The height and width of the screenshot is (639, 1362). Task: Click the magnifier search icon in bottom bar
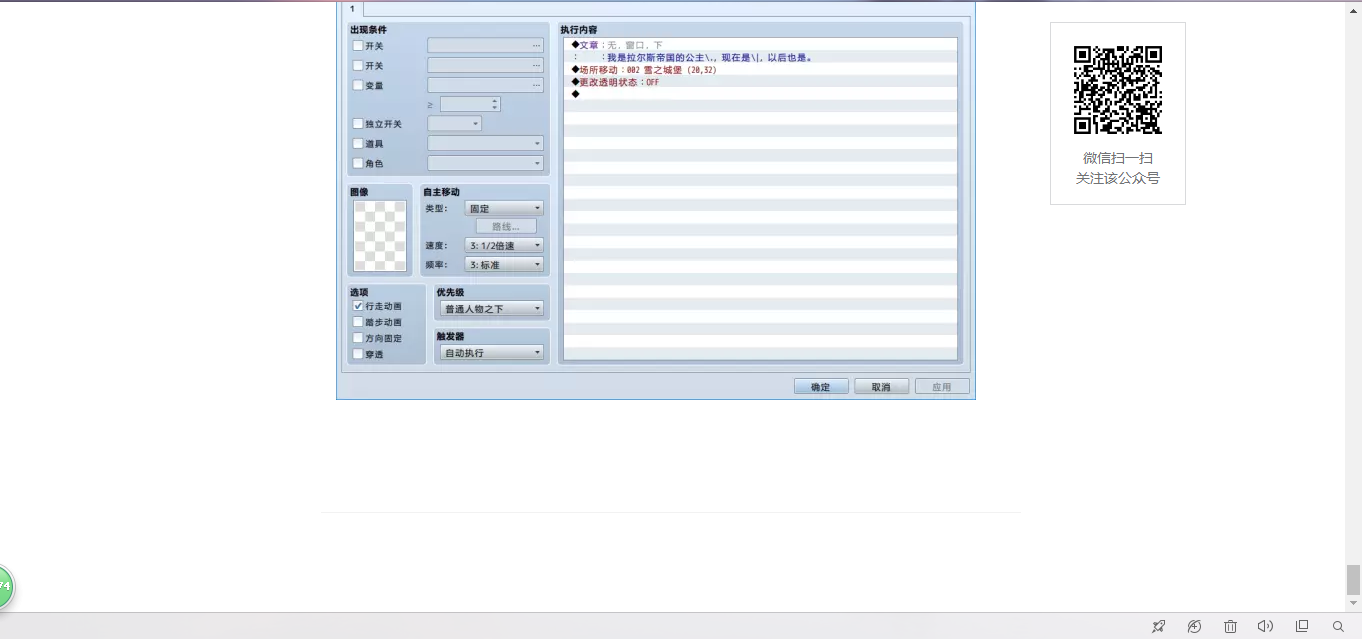[1338, 626]
